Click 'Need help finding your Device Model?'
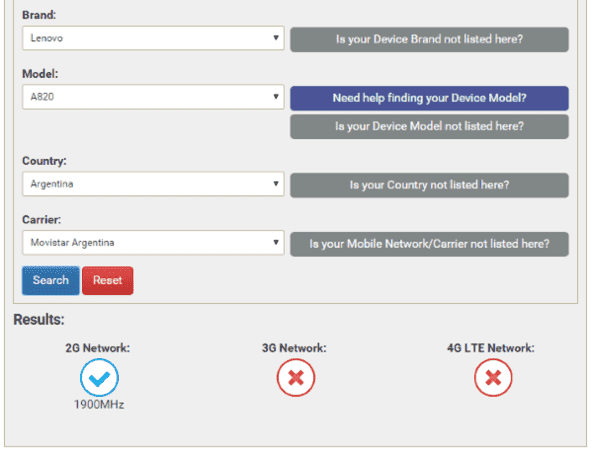The height and width of the screenshot is (449, 593). [429, 98]
